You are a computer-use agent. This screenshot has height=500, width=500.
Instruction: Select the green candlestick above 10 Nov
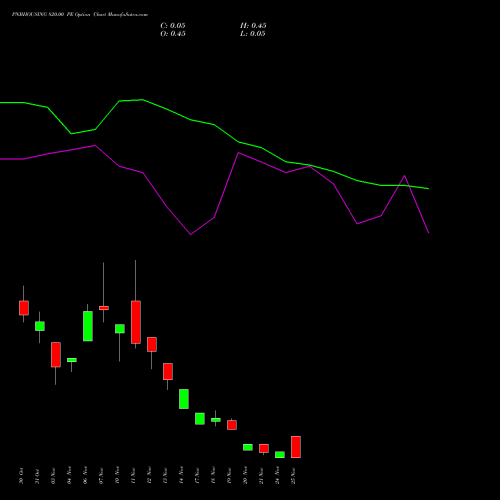point(120,329)
